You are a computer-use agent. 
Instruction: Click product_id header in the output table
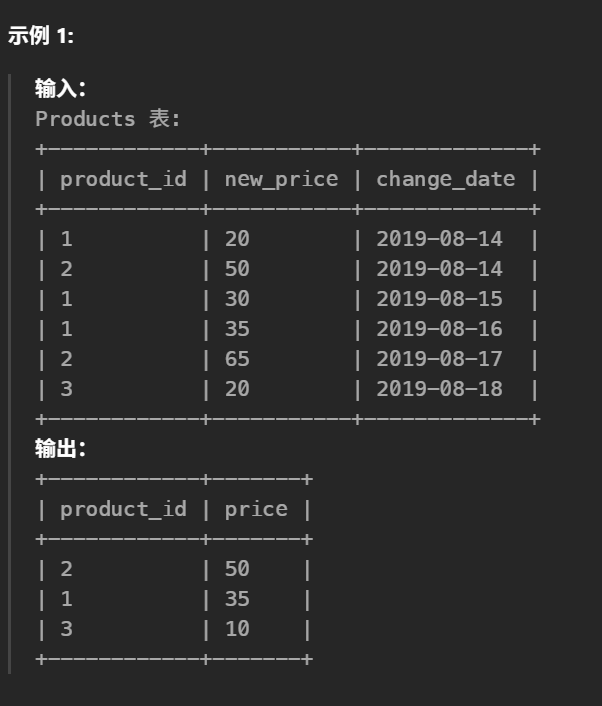[x=123, y=509]
